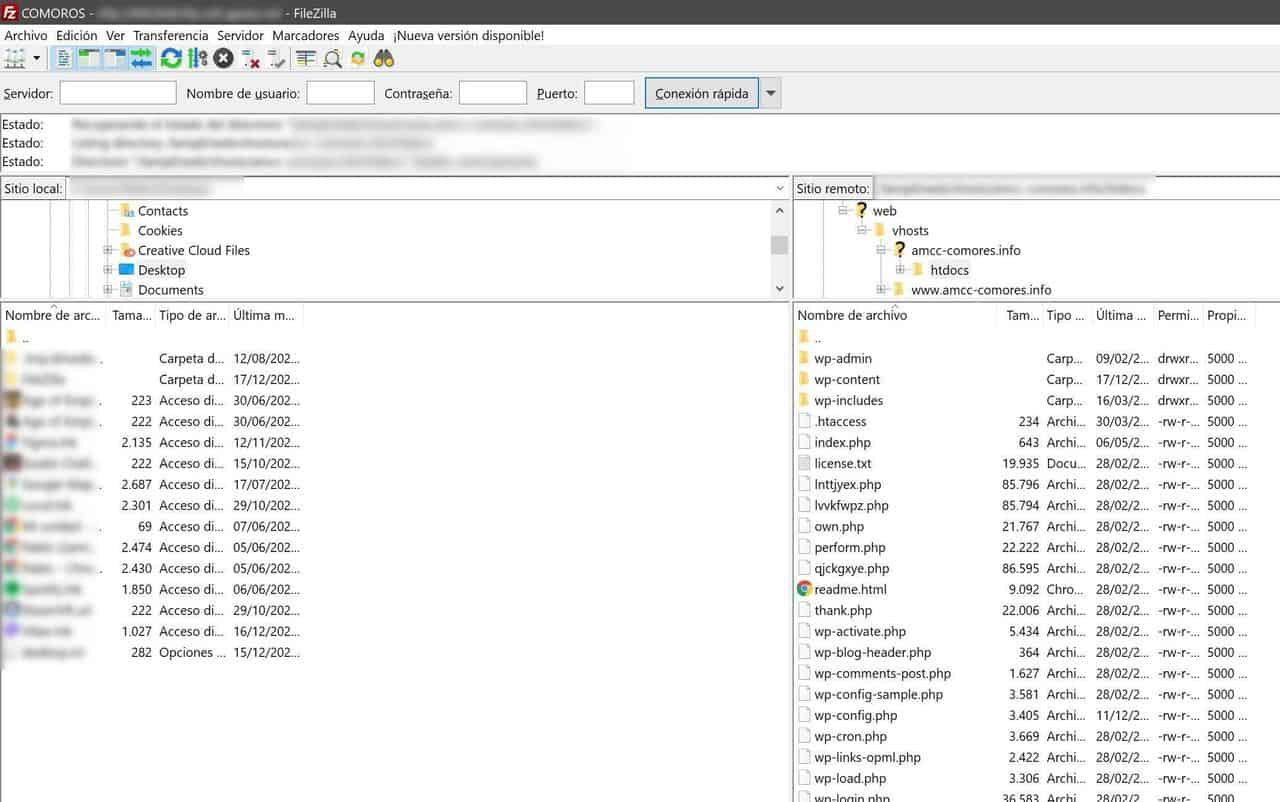1280x802 pixels.
Task: Click inside the Servidor input field
Action: point(117,92)
